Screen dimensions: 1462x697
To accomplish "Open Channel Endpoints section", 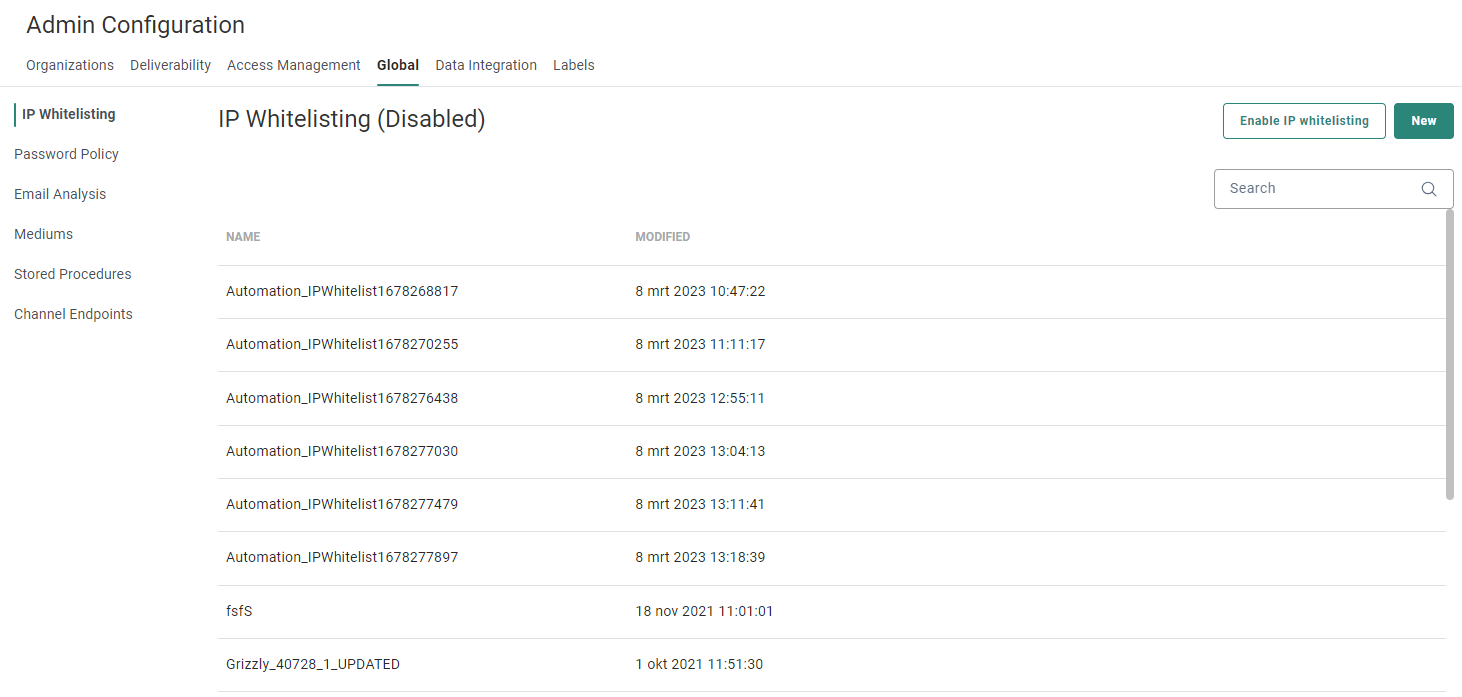I will coord(73,314).
